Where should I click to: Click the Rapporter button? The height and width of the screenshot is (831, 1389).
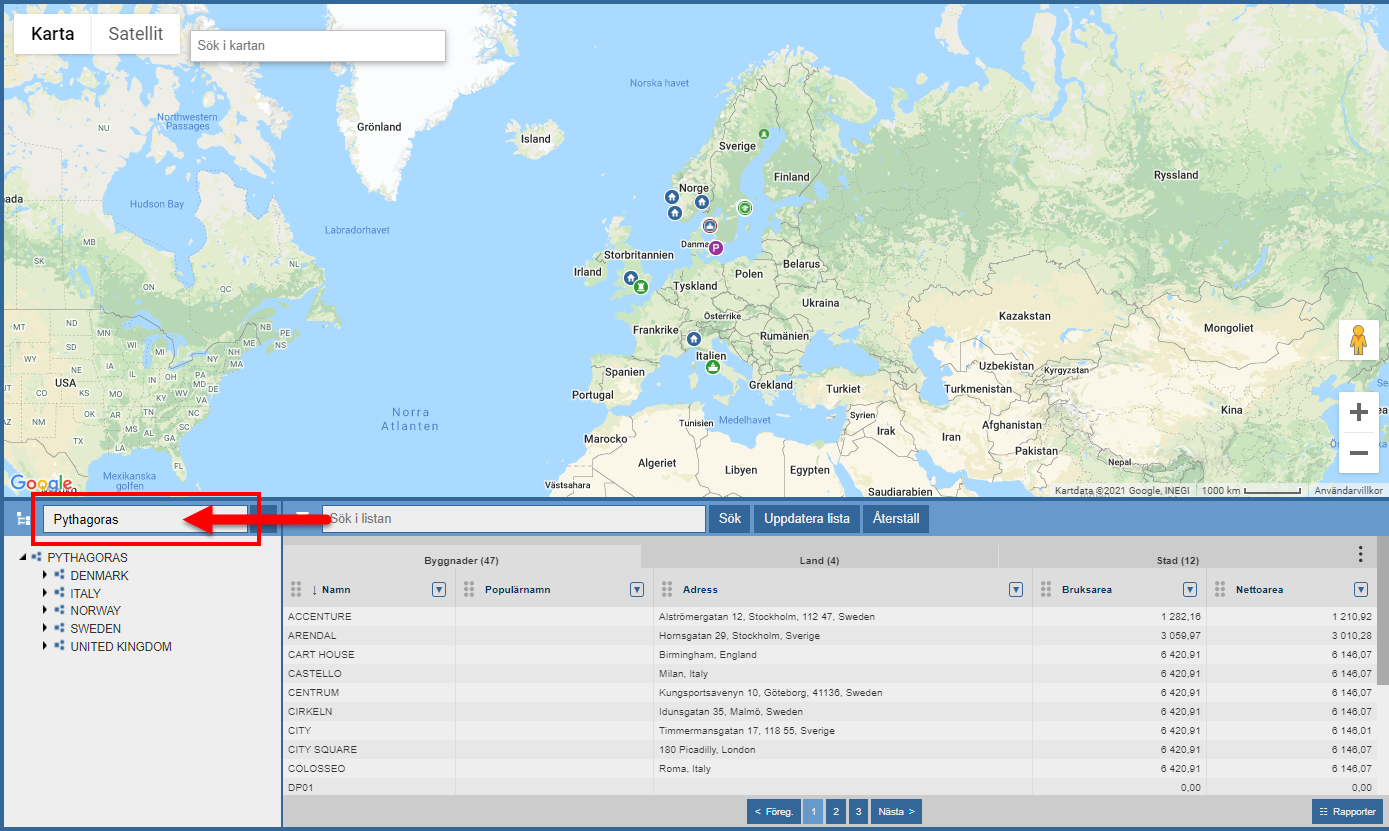pyautogui.click(x=1346, y=812)
